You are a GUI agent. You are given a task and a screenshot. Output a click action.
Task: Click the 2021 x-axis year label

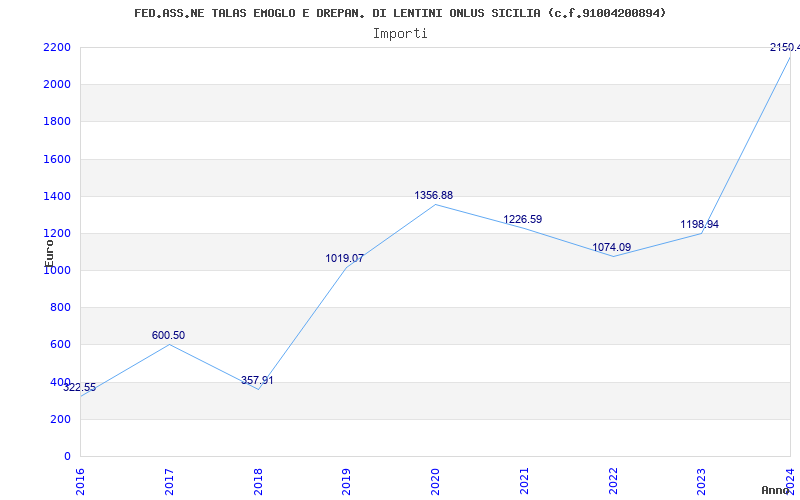[x=524, y=481]
